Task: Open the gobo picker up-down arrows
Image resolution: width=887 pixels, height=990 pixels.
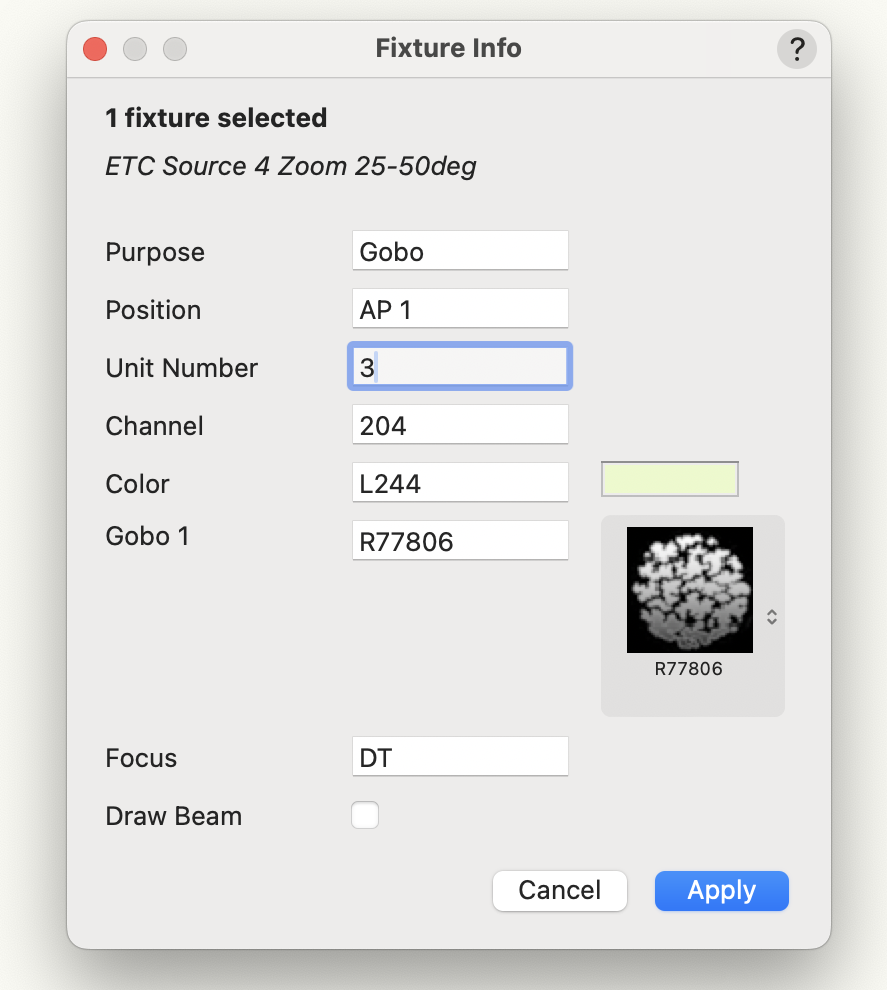Action: pyautogui.click(x=771, y=617)
